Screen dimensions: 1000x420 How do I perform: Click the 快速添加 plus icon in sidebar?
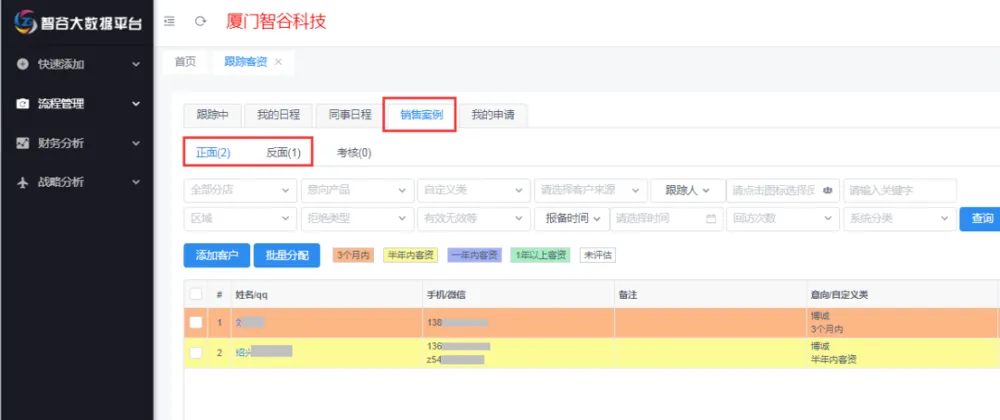(x=22, y=64)
